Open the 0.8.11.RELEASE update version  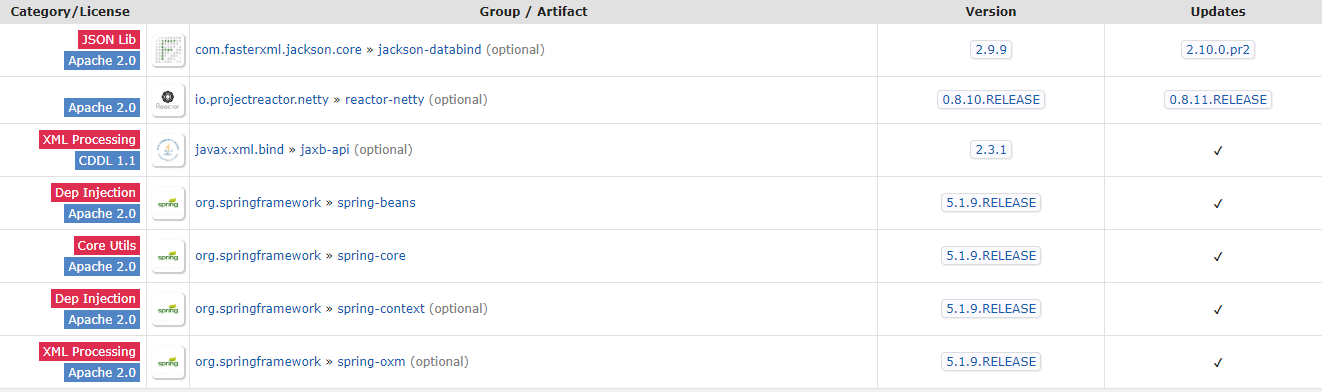(x=1217, y=100)
